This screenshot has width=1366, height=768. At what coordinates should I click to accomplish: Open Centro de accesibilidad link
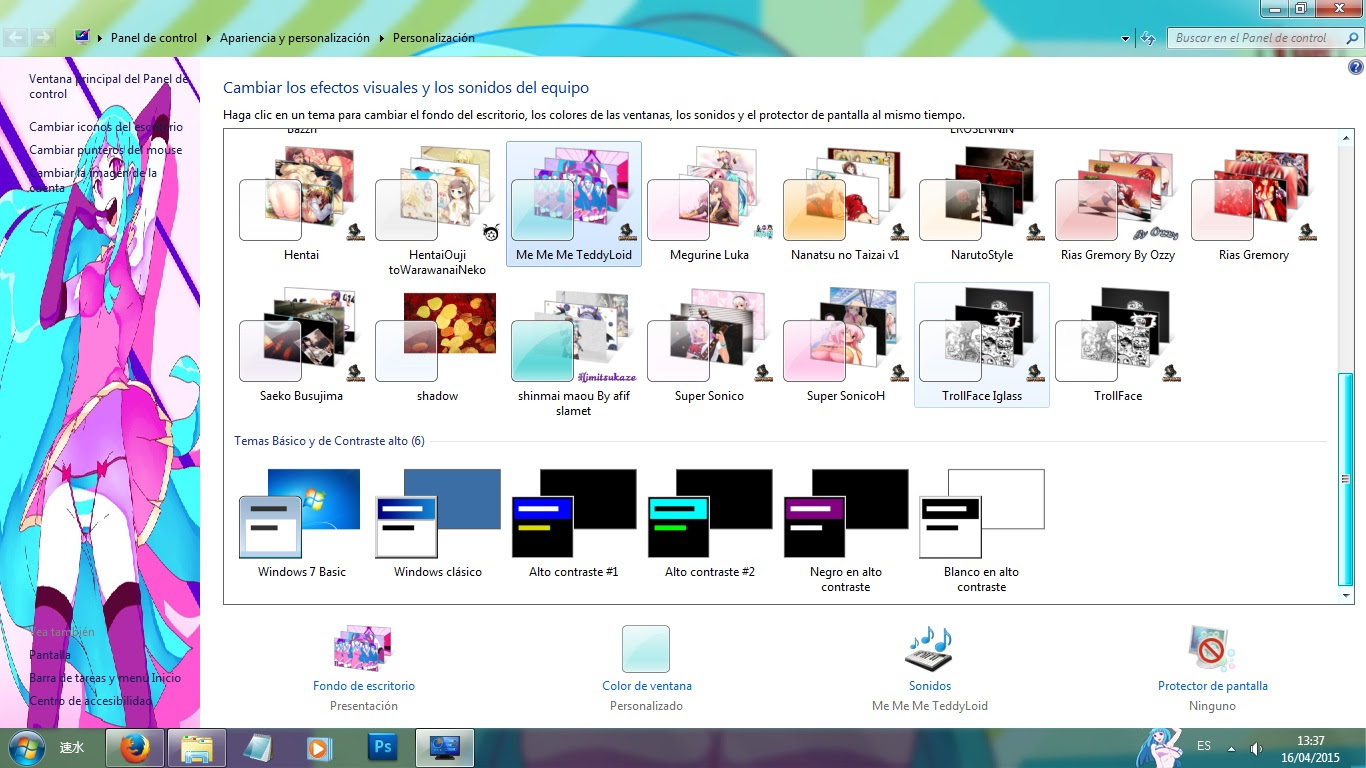(91, 701)
